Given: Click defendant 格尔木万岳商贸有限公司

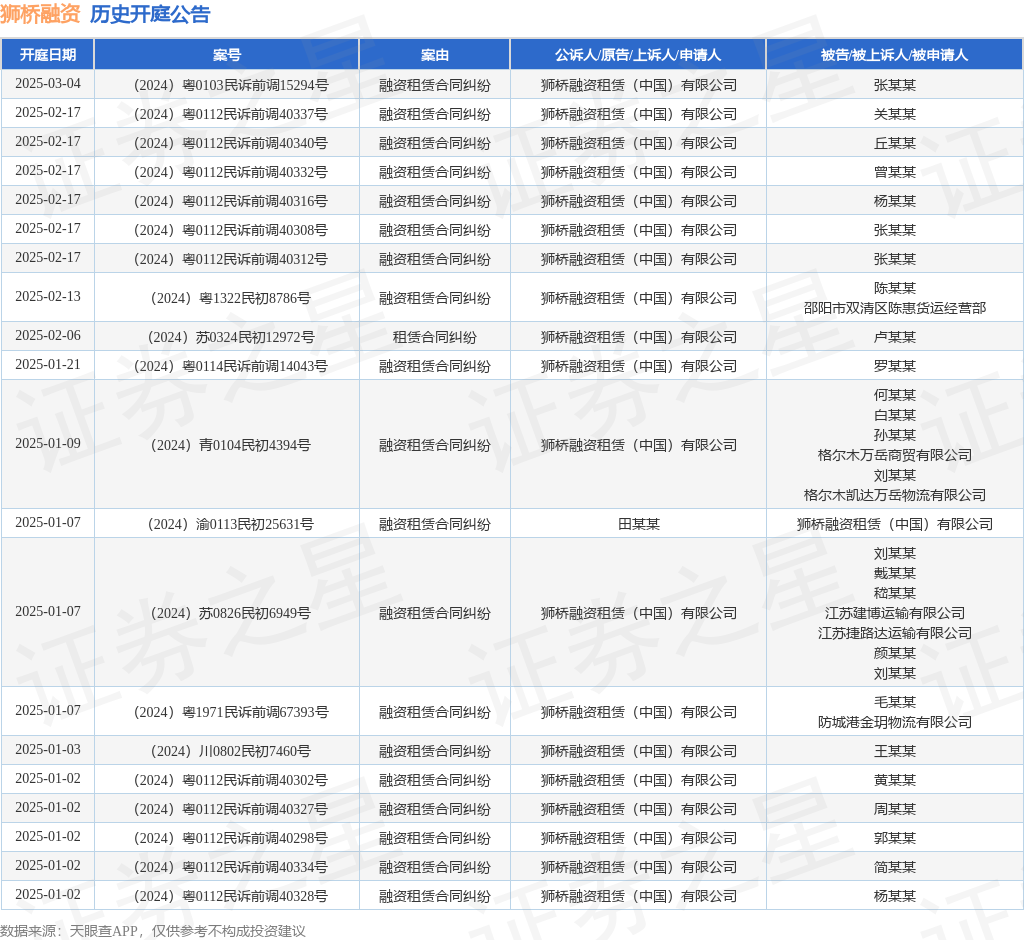Looking at the screenshot, I should coord(895,455).
